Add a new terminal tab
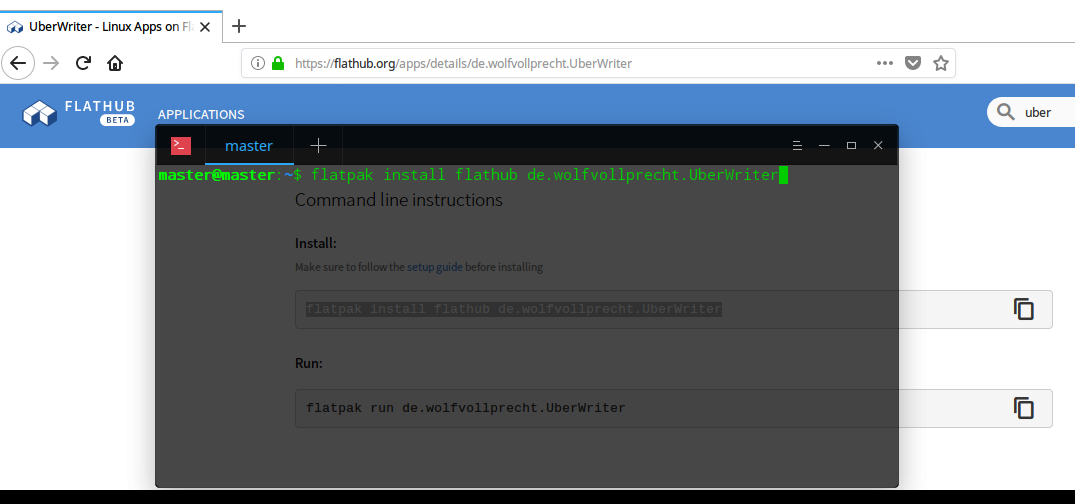Image resolution: width=1075 pixels, height=504 pixels. (318, 145)
